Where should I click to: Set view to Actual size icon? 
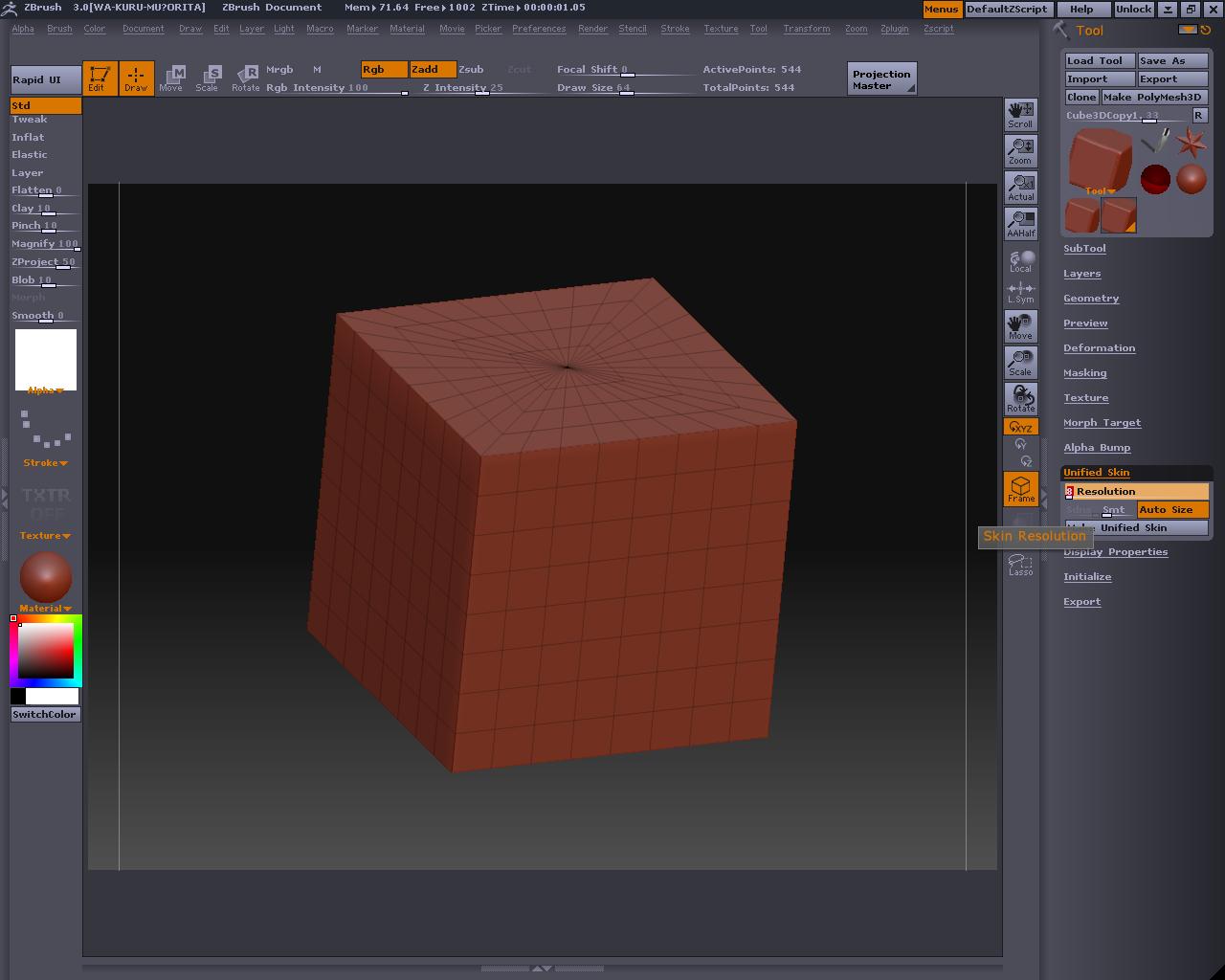click(1020, 188)
